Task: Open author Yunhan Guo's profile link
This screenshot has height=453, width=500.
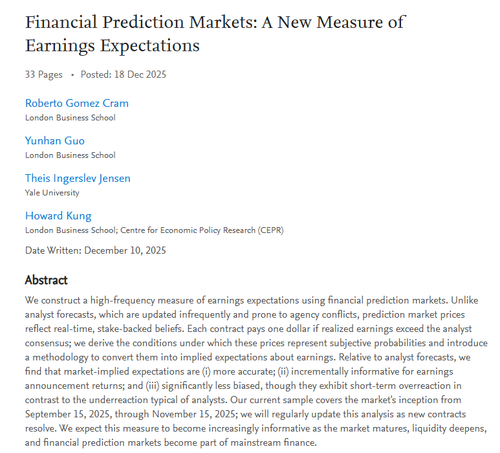Action: click(x=55, y=141)
